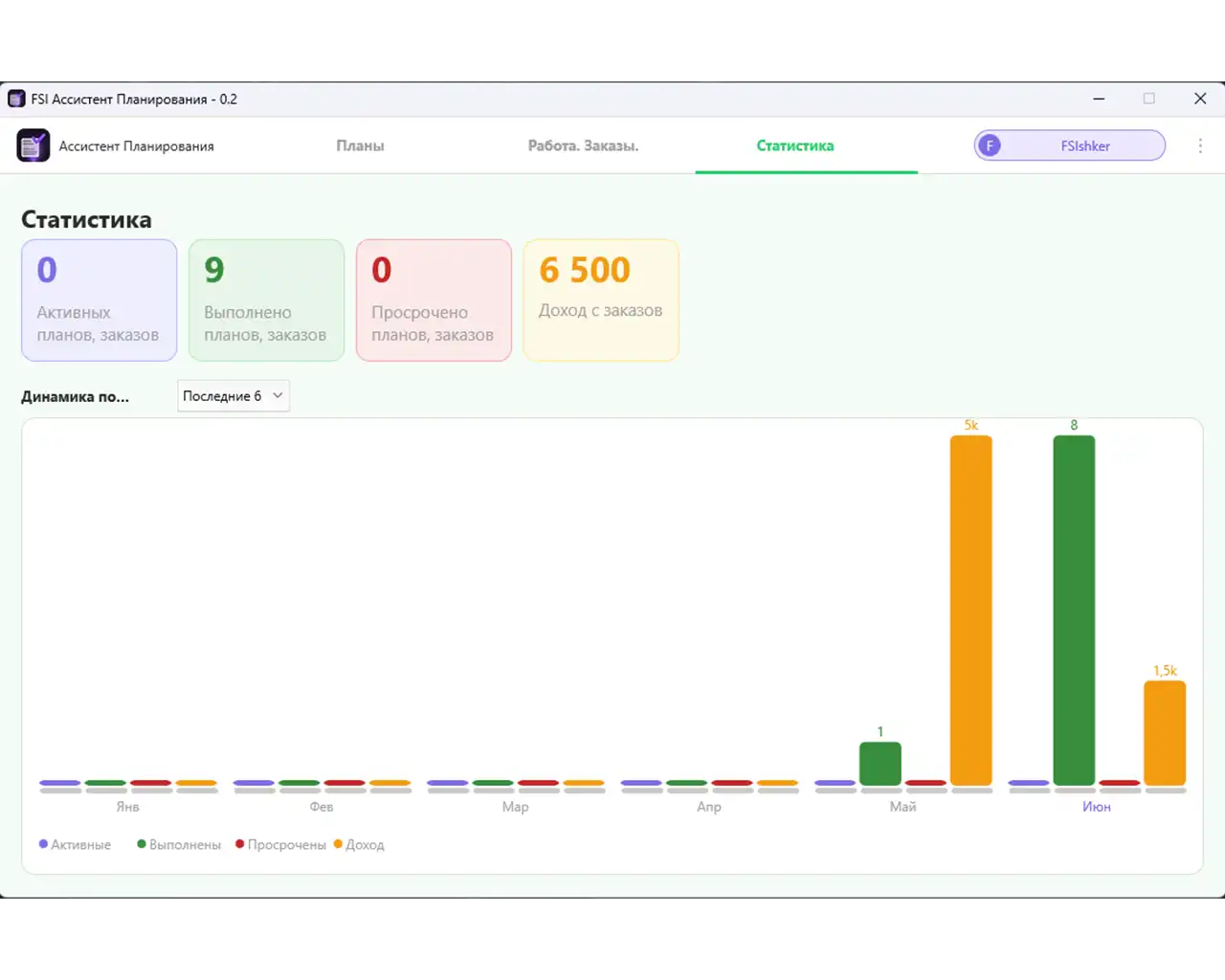This screenshot has width=1225, height=980.
Task: Click the Фев month axis label
Action: [x=322, y=807]
